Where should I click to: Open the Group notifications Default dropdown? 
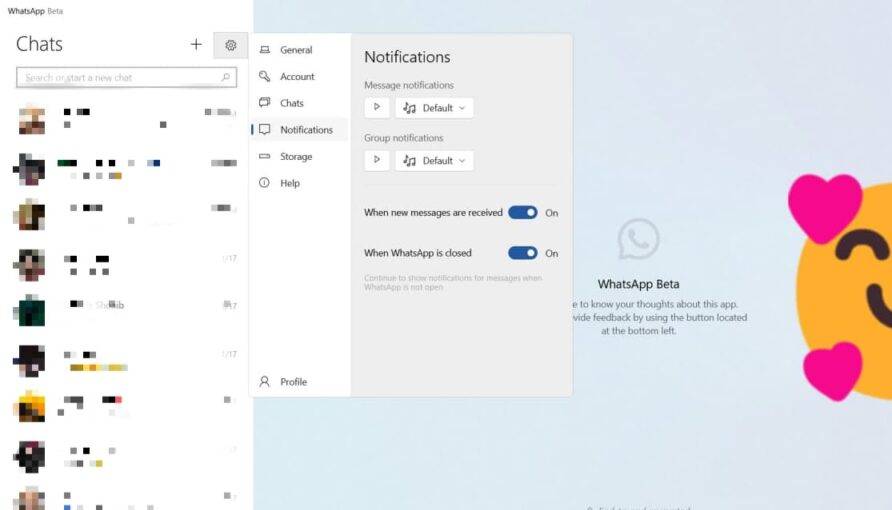tap(434, 160)
